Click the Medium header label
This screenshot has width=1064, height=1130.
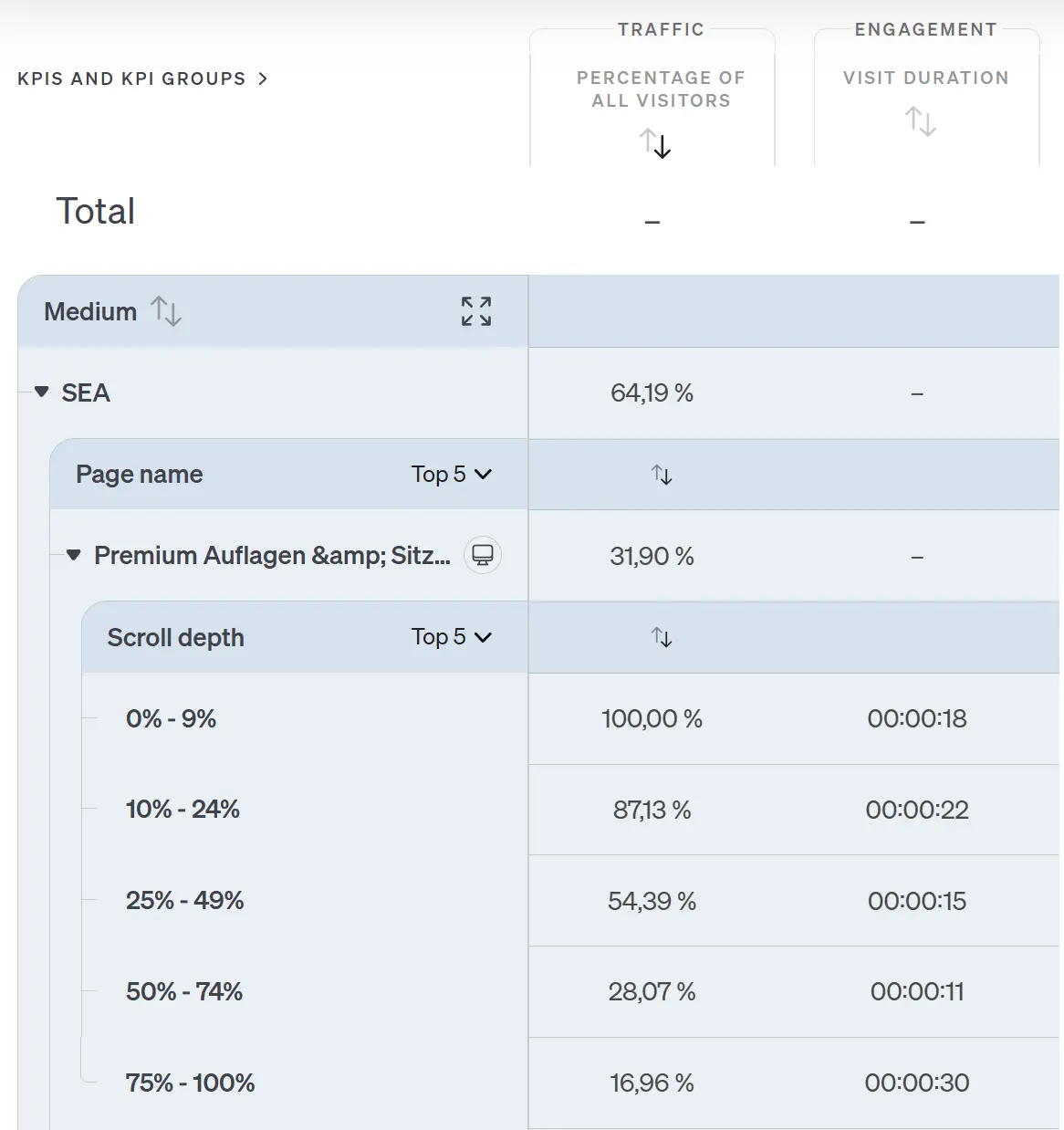pos(90,311)
